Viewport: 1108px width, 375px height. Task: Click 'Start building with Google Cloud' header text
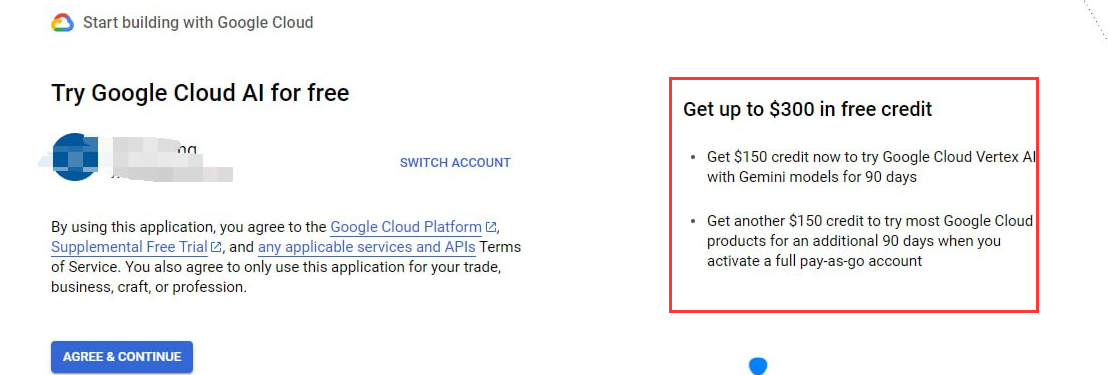[x=198, y=23]
